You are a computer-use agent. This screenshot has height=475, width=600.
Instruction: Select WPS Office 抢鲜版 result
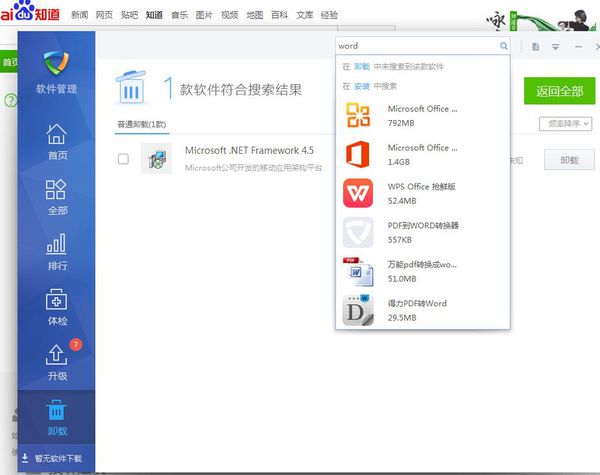point(422,193)
